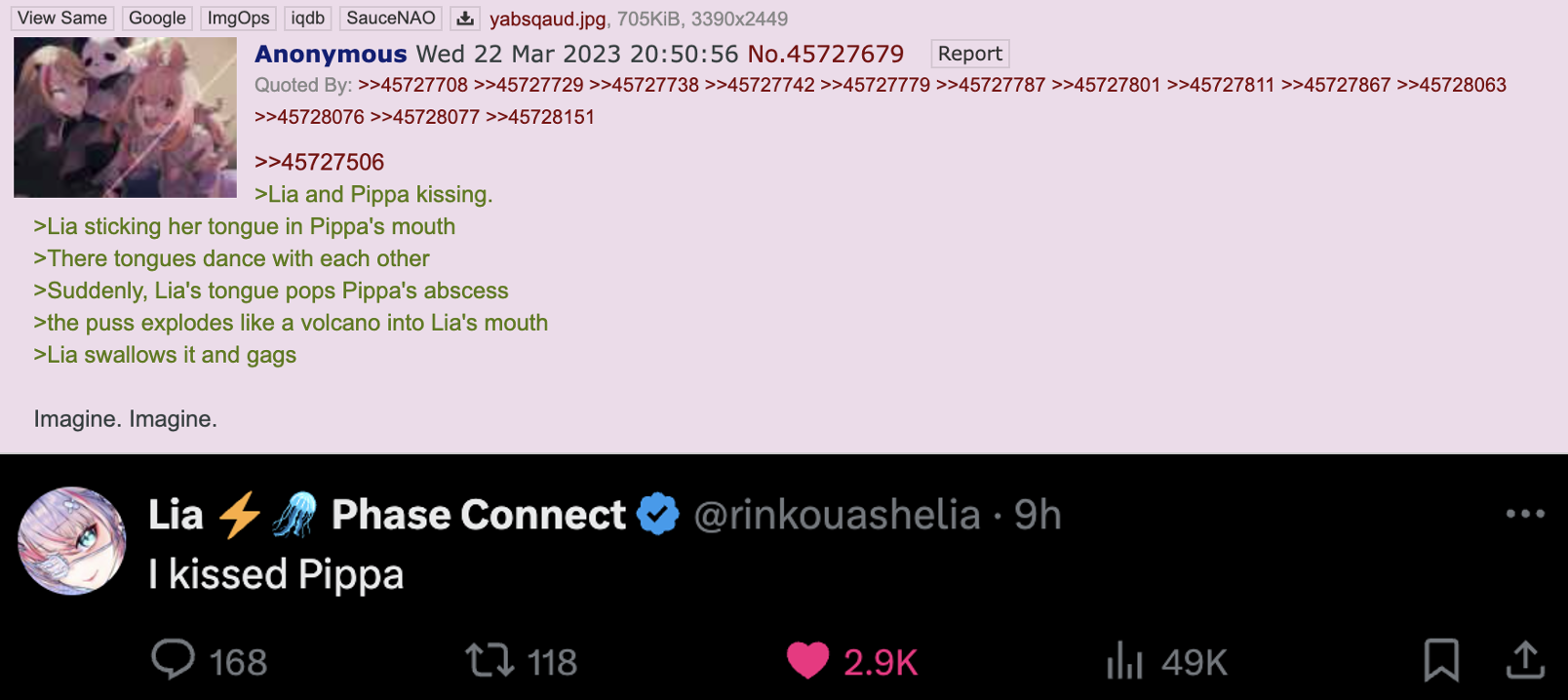
Task: Click the retweet arrows icon
Action: pos(490,660)
